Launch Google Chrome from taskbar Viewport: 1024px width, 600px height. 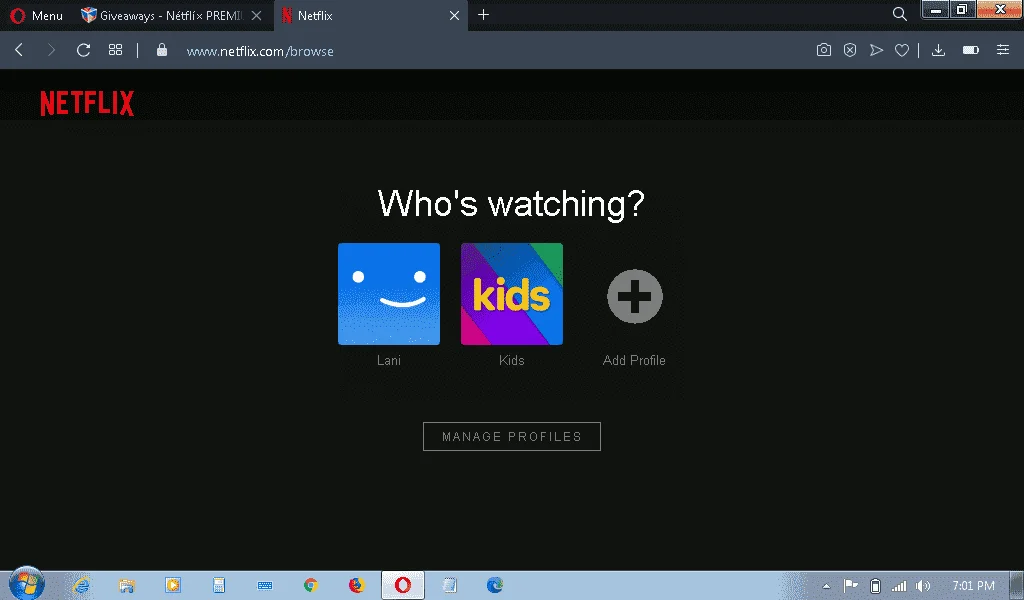[311, 585]
